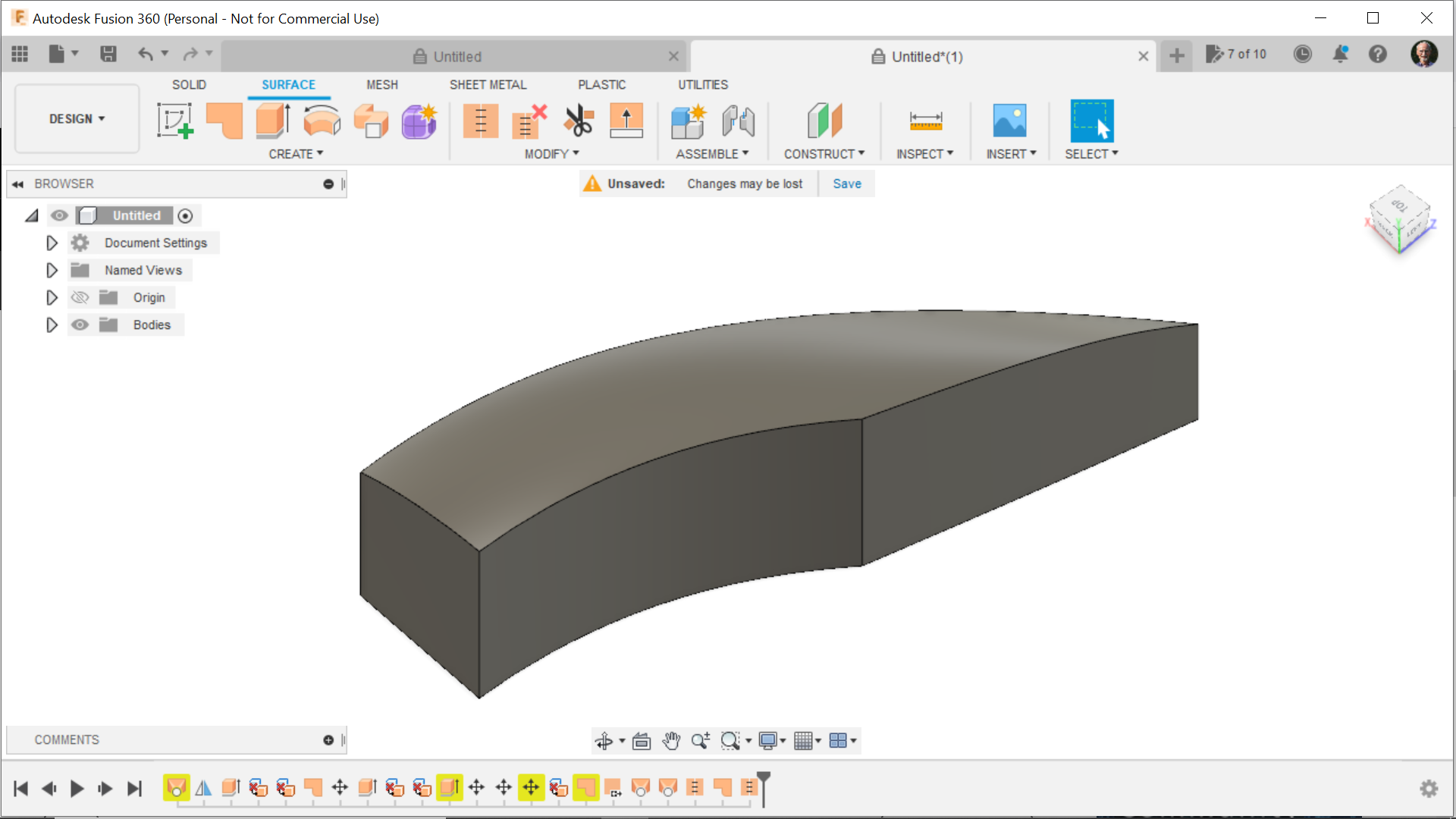
Task: Open notifications bell icon
Action: point(1341,55)
